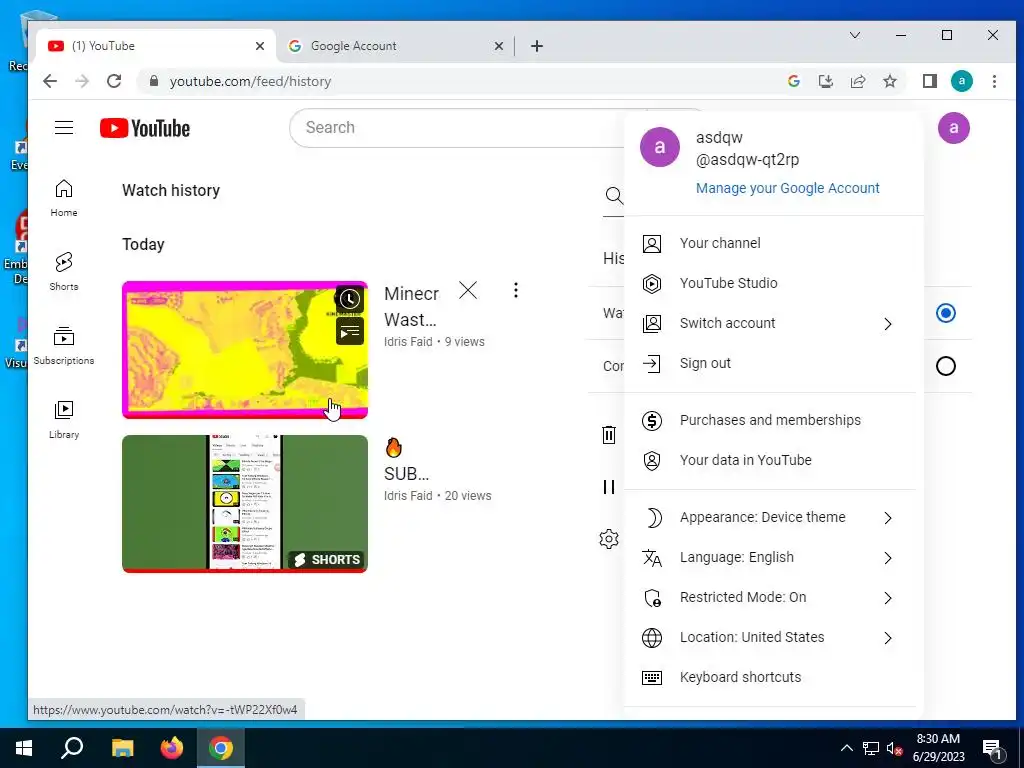The height and width of the screenshot is (768, 1024).
Task: Open YouTube Studio menu item
Action: [769, 283]
